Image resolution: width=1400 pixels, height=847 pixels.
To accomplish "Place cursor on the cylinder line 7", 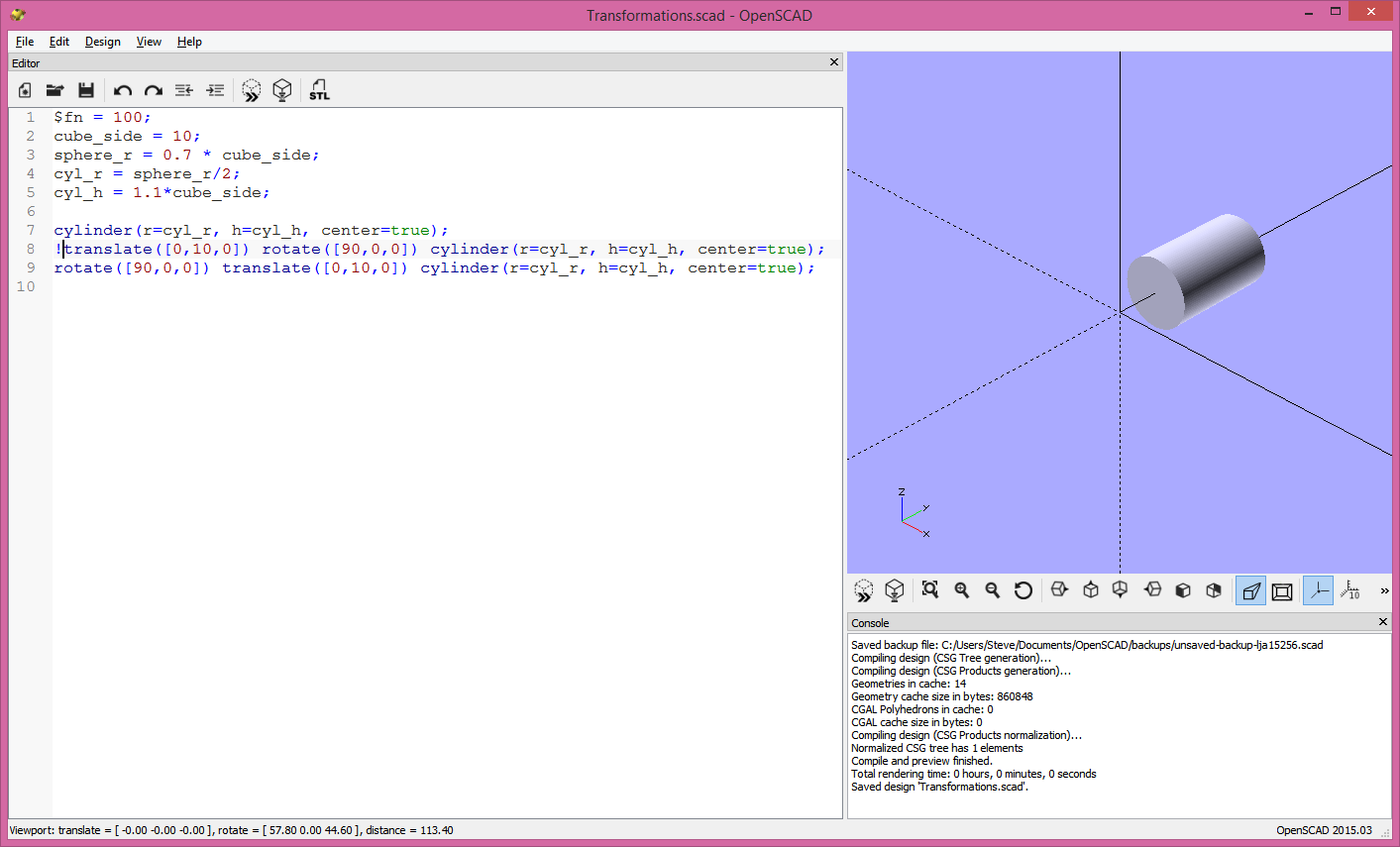I will (248, 230).
